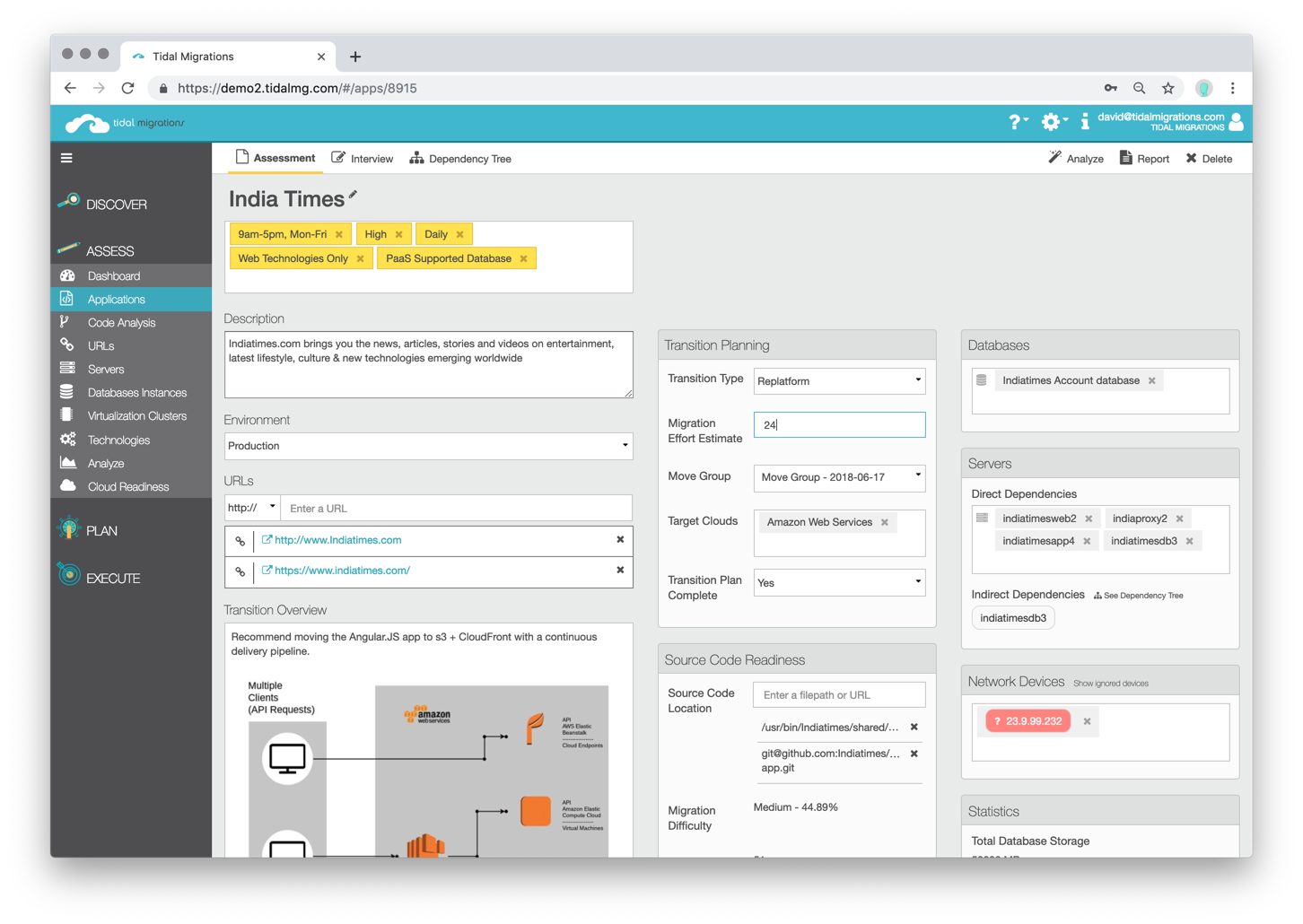Click the Source Code Location input field
The image size is (1303, 924).
tap(839, 695)
